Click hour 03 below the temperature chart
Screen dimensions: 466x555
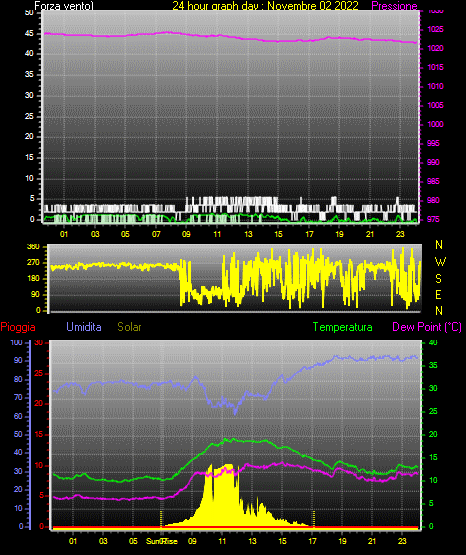point(103,541)
